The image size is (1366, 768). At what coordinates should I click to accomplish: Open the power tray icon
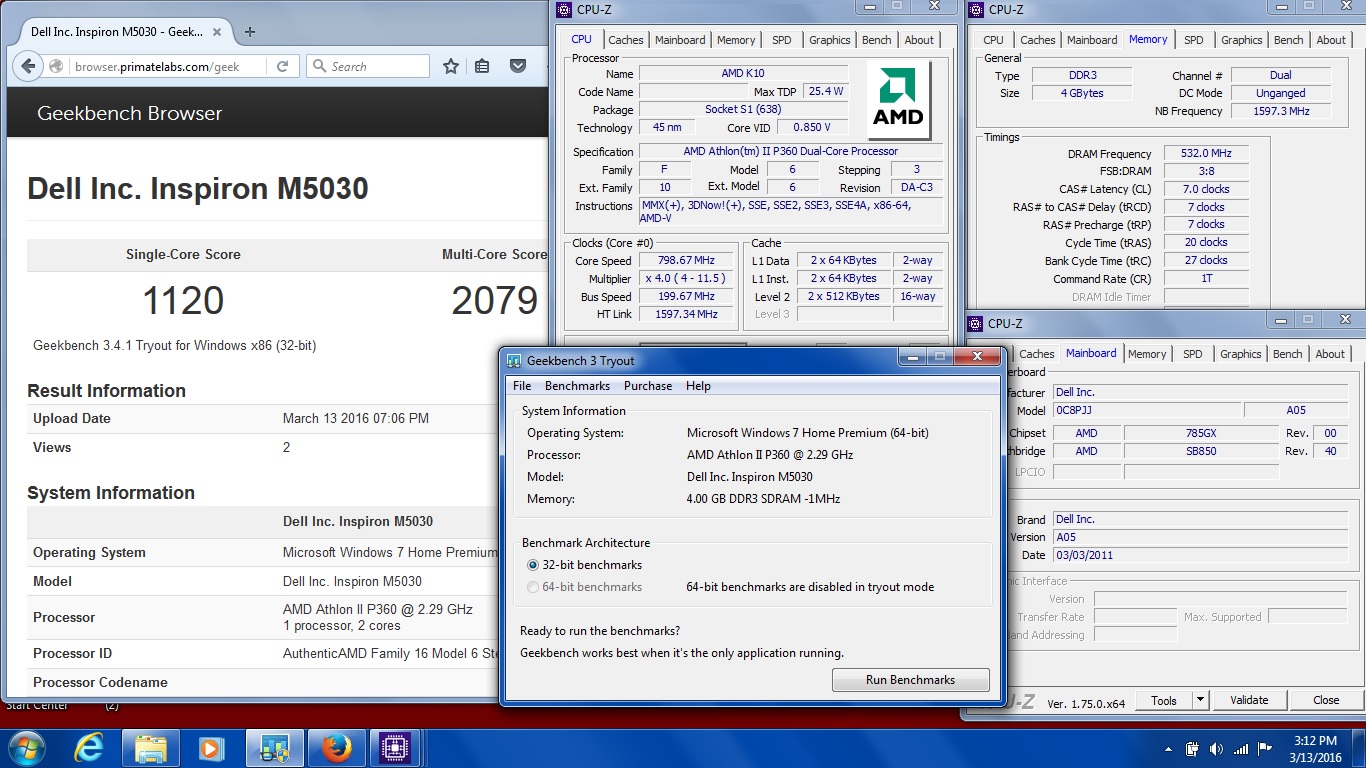tap(1192, 748)
